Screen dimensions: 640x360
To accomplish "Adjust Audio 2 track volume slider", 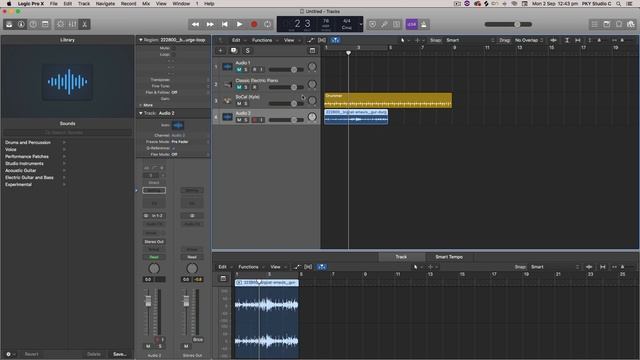I will coord(286,120).
